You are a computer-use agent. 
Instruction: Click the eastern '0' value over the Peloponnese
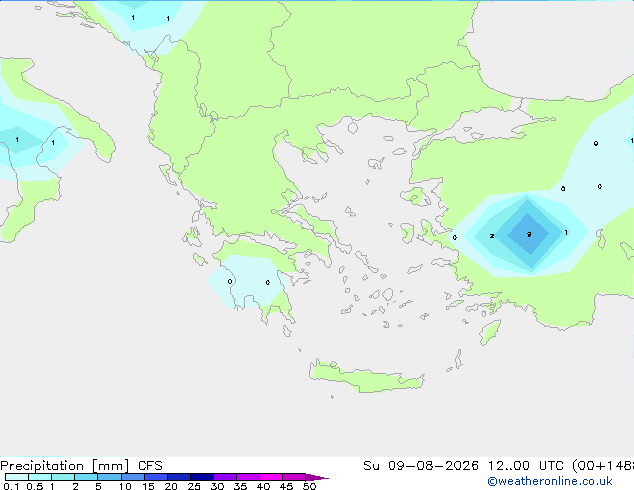267,282
